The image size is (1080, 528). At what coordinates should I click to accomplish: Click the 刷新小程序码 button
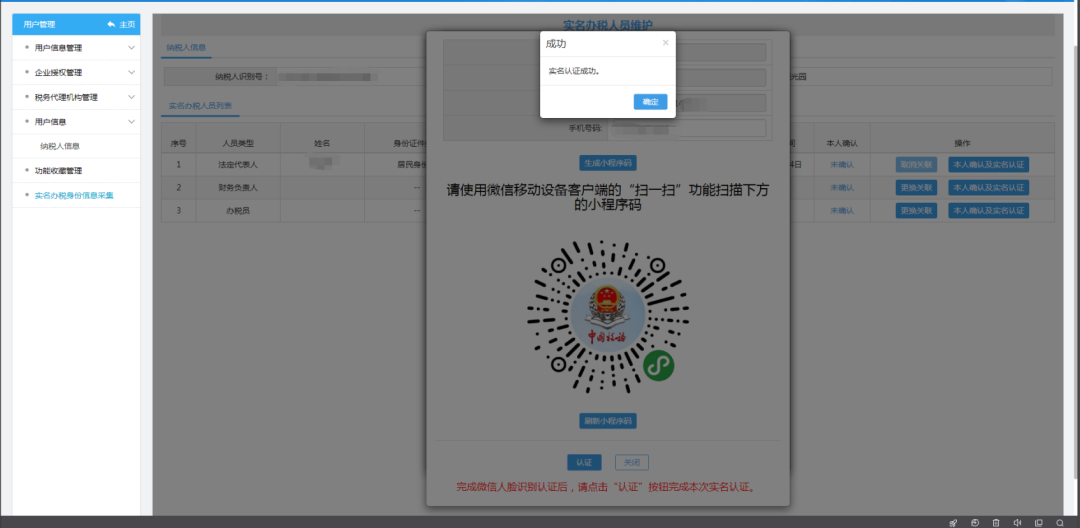608,421
